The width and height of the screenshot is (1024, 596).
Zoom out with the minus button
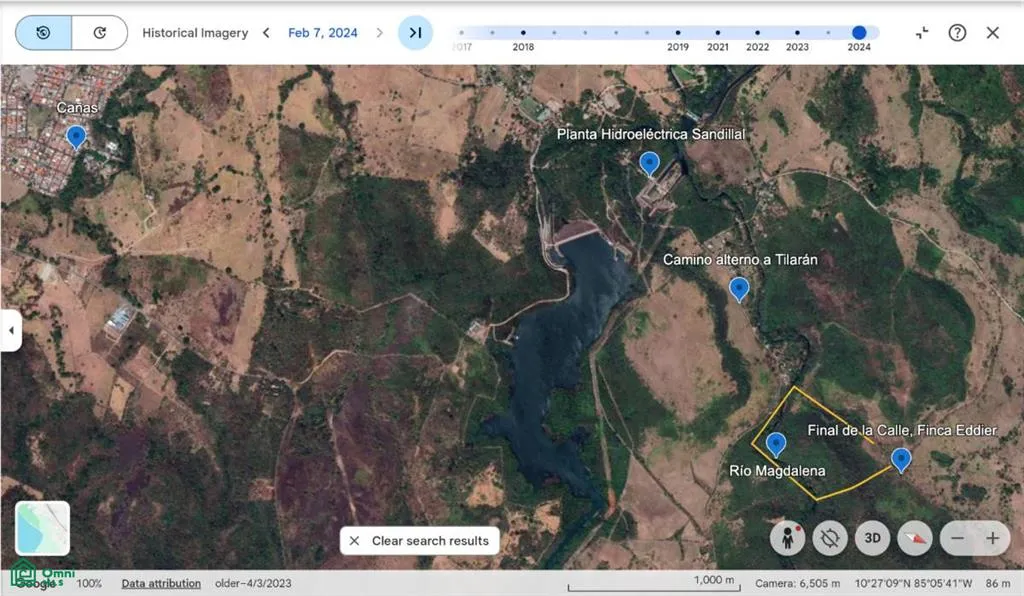957,538
